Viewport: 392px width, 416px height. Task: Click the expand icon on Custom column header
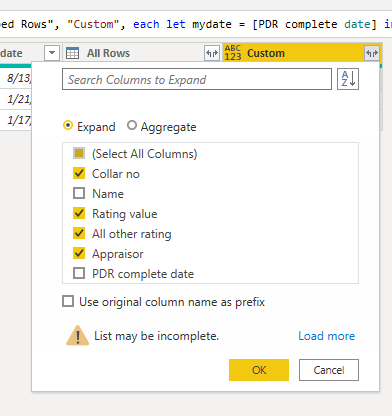[x=372, y=53]
